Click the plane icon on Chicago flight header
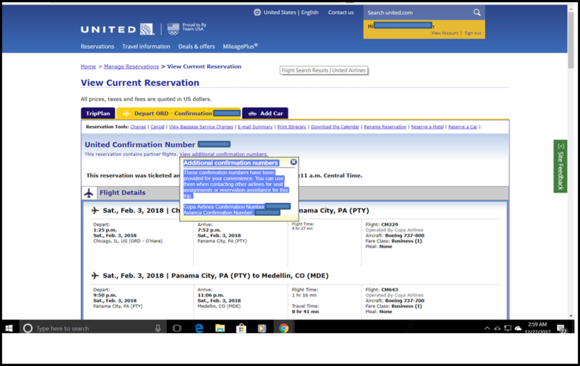Screen dimensions: 580x366 coord(95,210)
